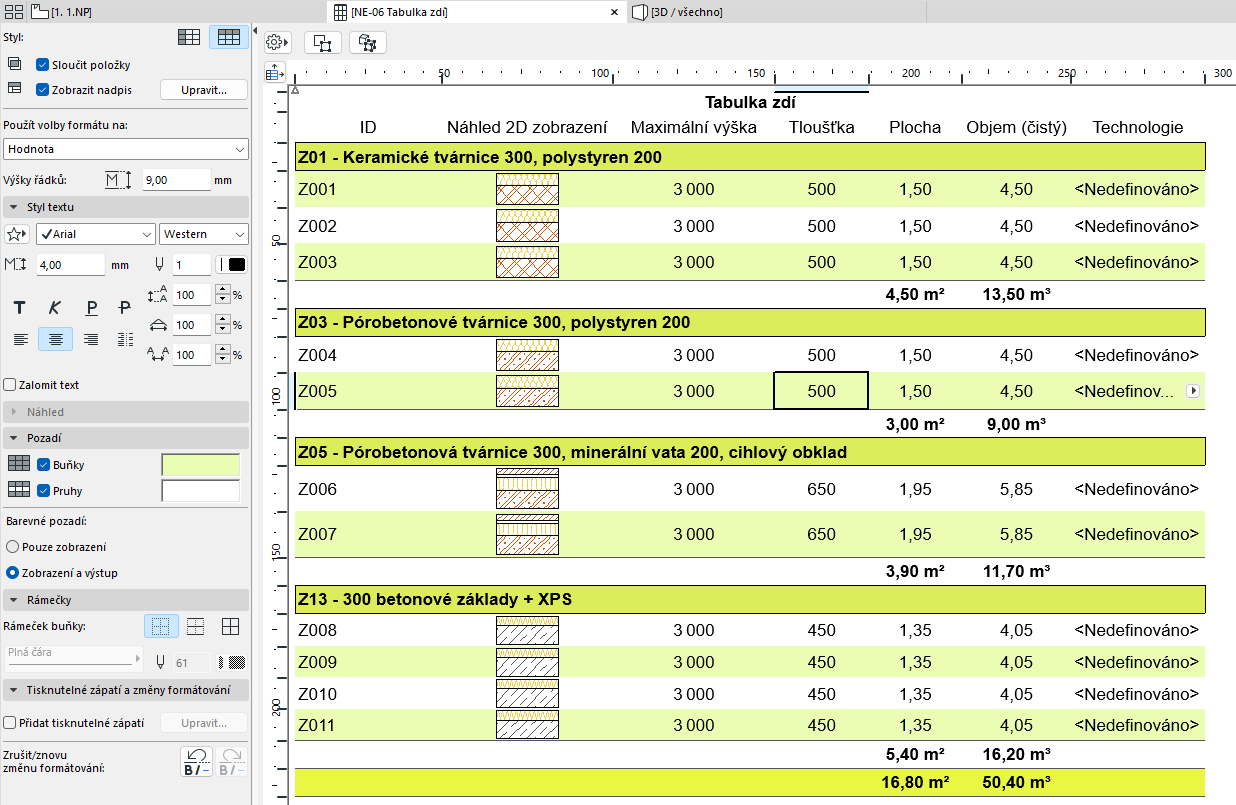Click select in 3D toolbar icon
Viewport: 1236px width, 805px height.
click(367, 43)
